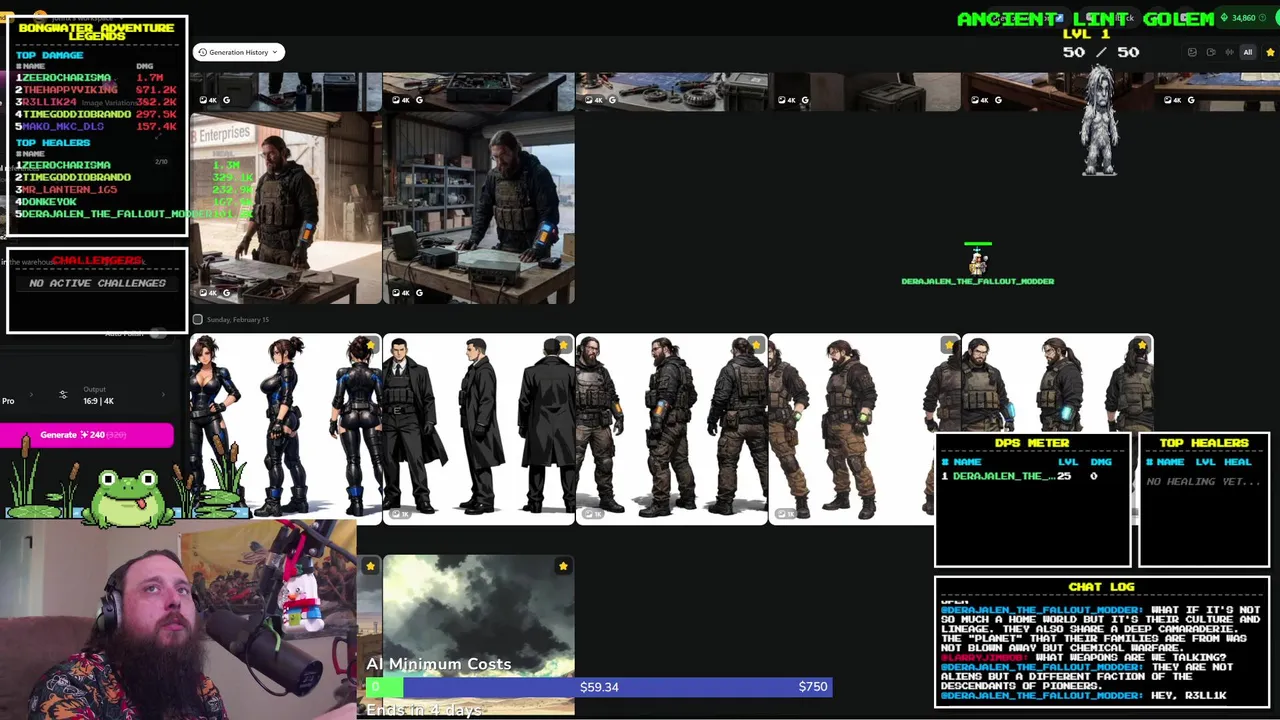Select the All filter tab
Screen dimensions: 1280x720
tap(1248, 52)
